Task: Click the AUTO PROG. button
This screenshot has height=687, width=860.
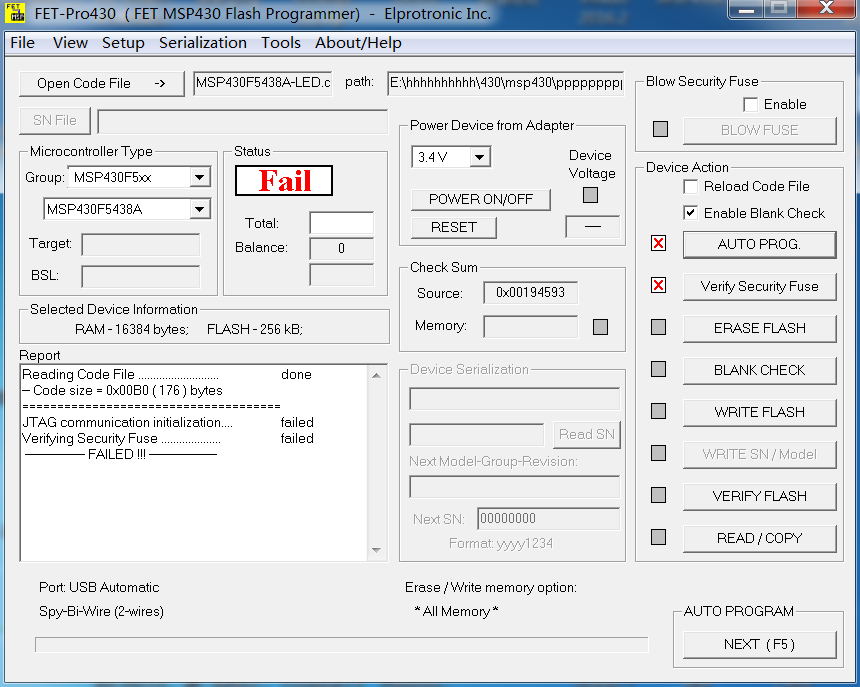Action: pos(760,244)
